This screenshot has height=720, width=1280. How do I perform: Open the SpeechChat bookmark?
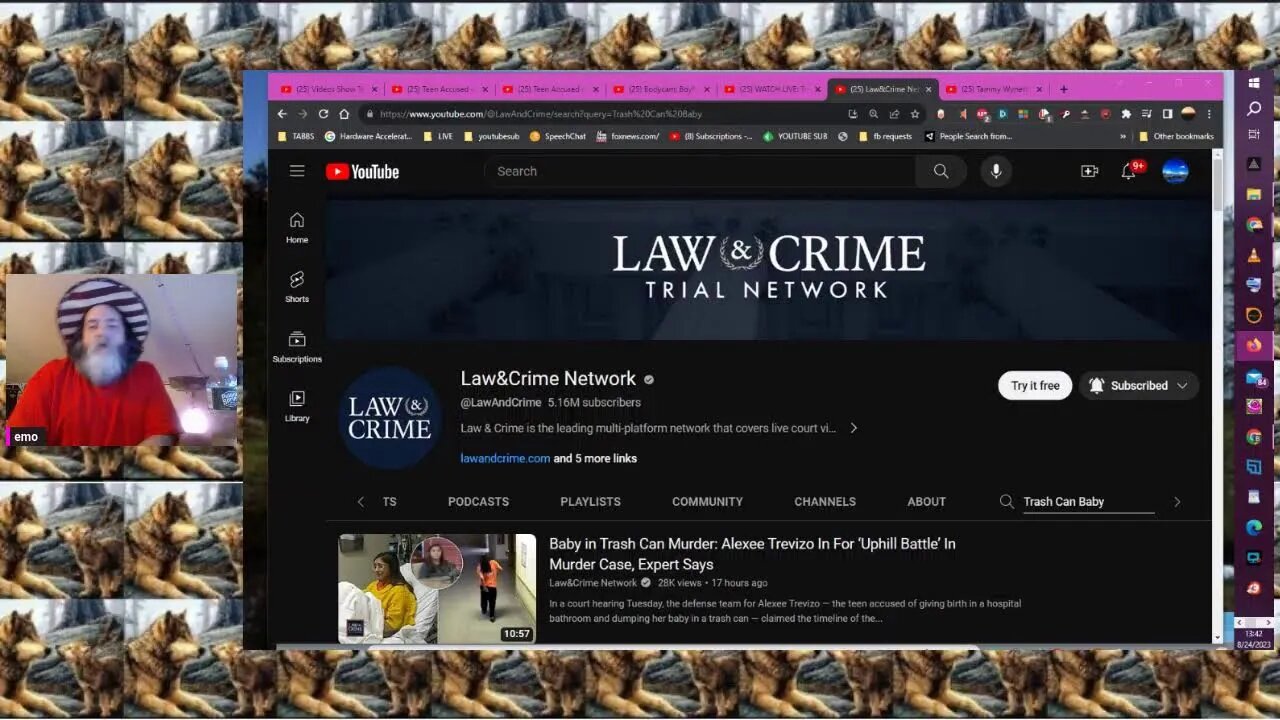click(558, 136)
